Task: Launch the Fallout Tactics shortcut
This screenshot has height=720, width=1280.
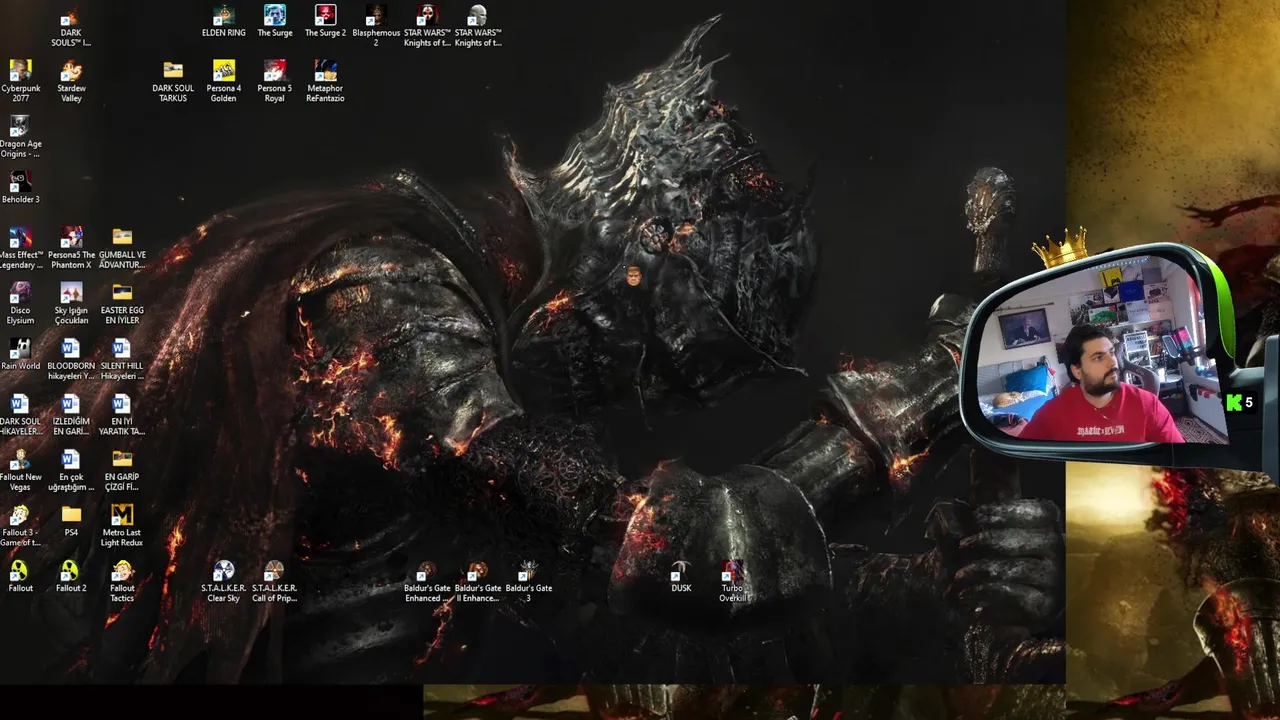Action: [122, 582]
